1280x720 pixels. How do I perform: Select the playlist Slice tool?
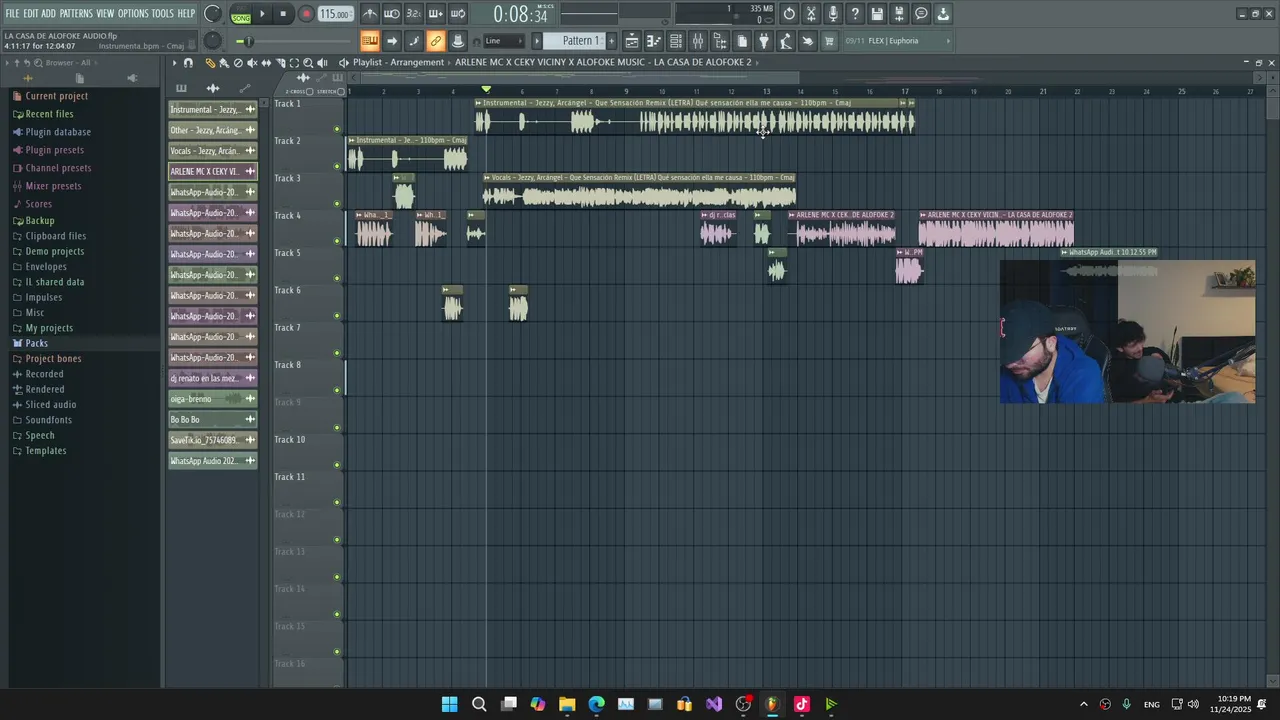click(x=280, y=62)
